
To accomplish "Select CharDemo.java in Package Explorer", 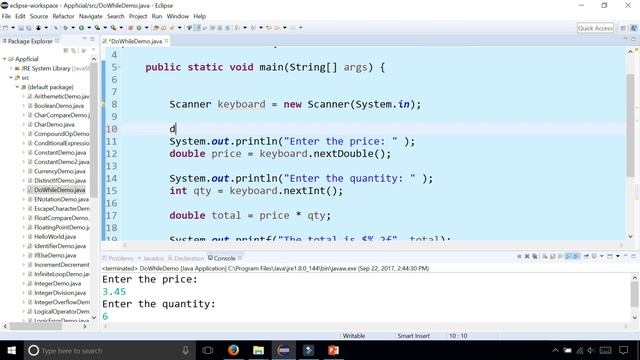I will 54,124.
